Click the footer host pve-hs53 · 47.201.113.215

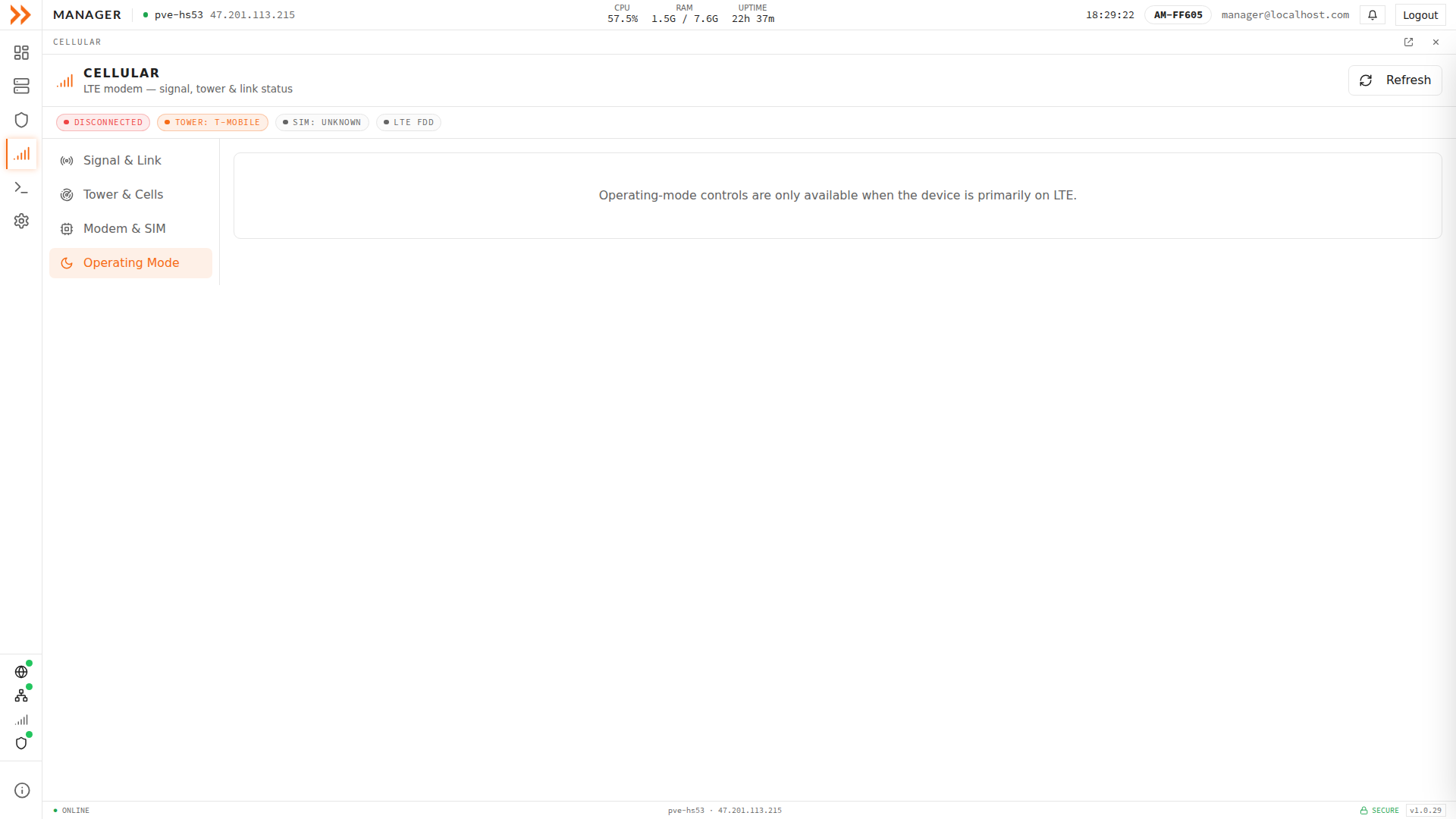click(x=724, y=811)
